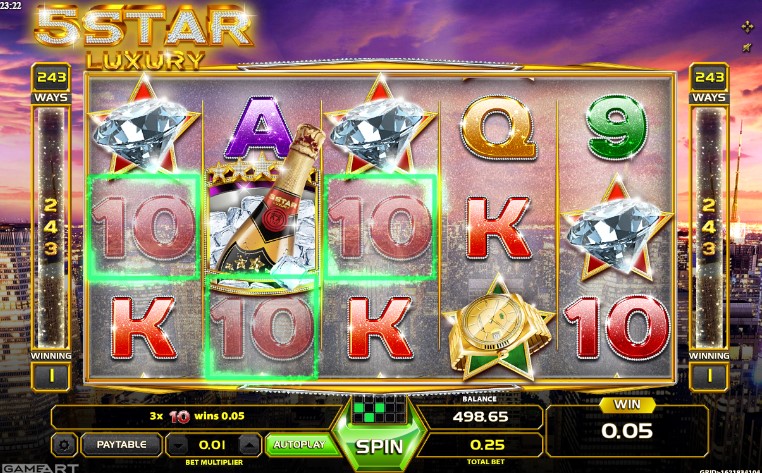The image size is (762, 473).
Task: Click the diamond star on fifth reel
Action: click(x=617, y=228)
